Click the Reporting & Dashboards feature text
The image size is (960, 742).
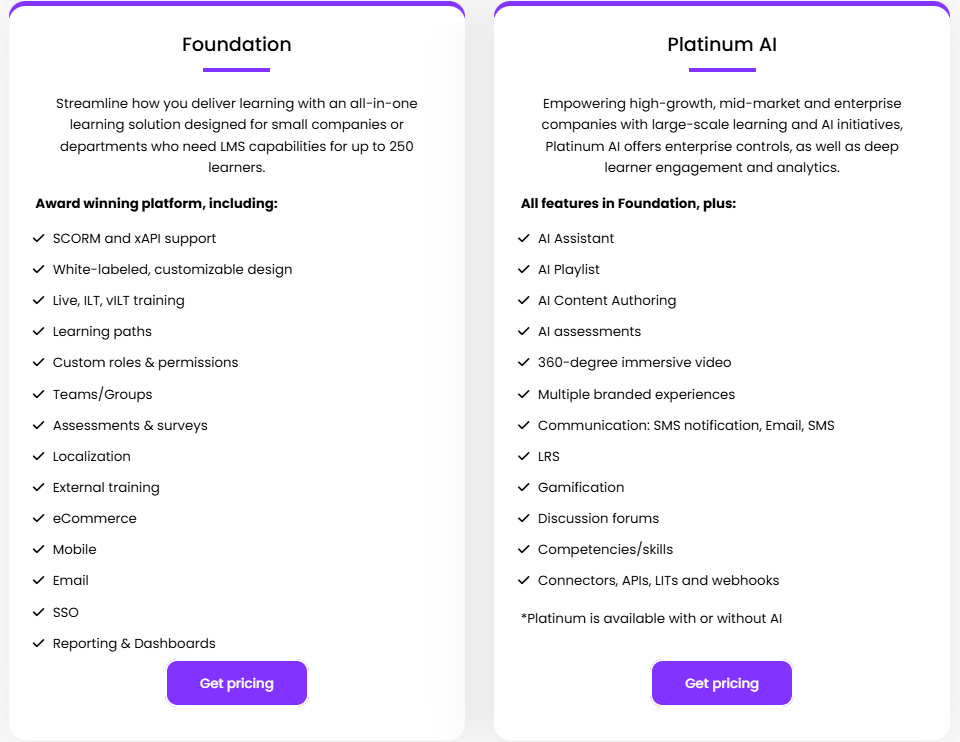coord(134,644)
